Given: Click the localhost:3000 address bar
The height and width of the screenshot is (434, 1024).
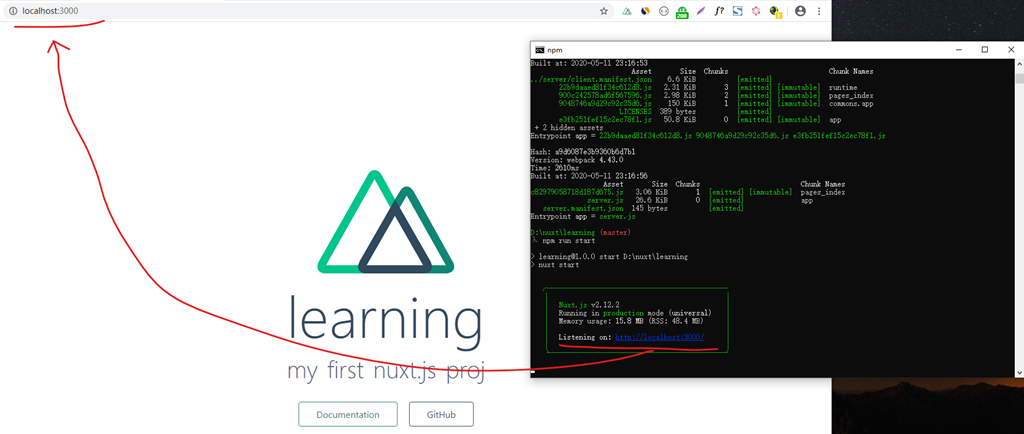Looking at the screenshot, I should coord(307,11).
